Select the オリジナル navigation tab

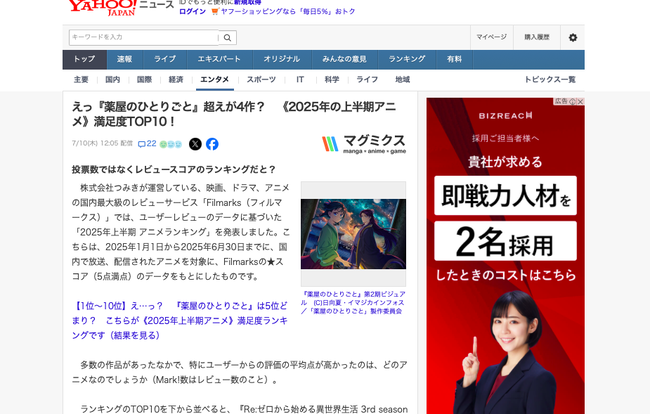coord(281,59)
